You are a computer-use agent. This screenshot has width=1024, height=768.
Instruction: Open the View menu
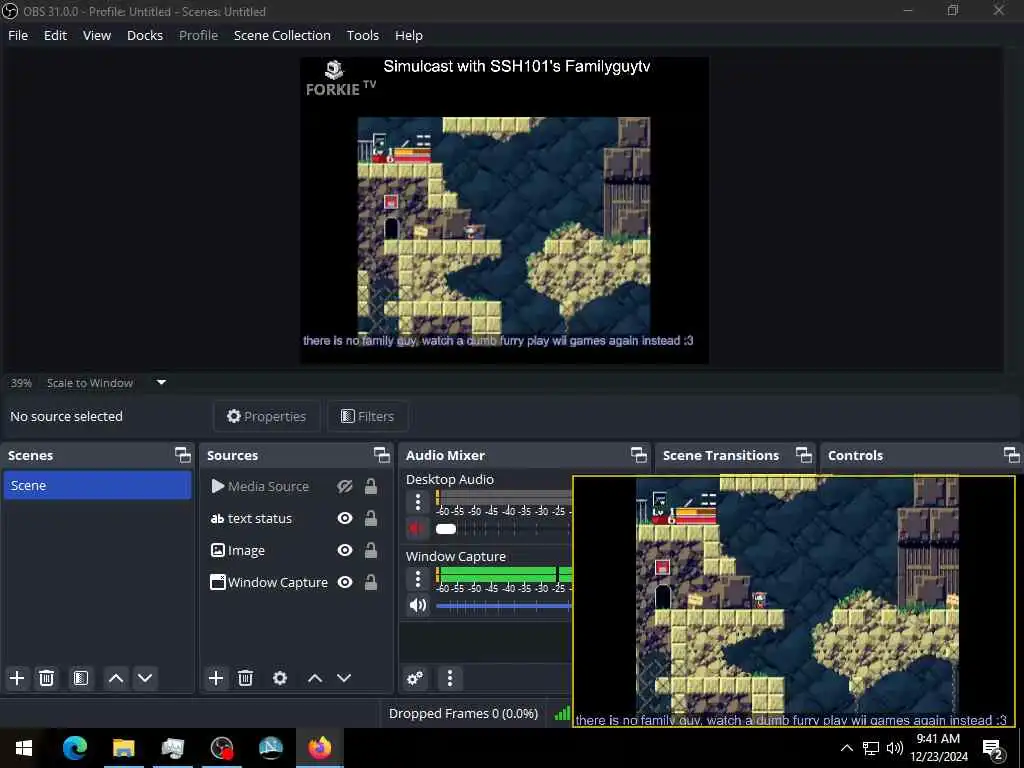97,35
